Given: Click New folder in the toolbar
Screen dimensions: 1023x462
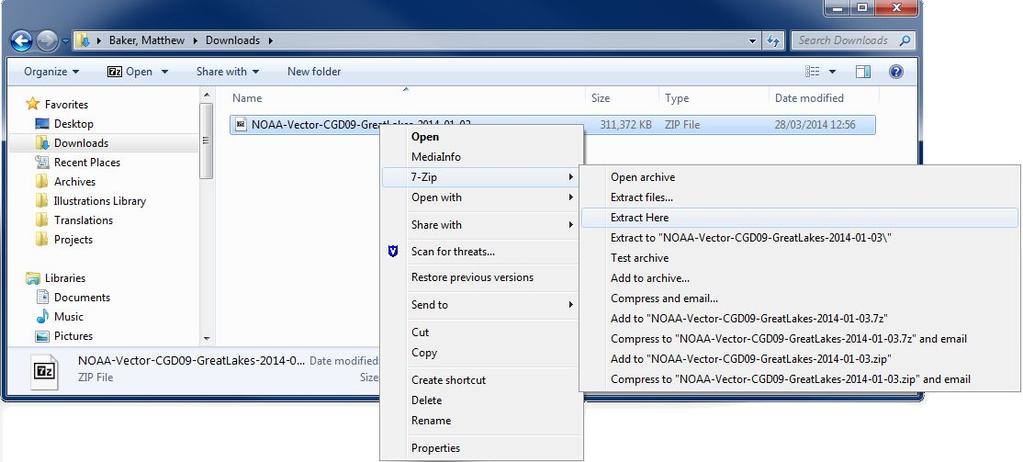Looking at the screenshot, I should [314, 72].
